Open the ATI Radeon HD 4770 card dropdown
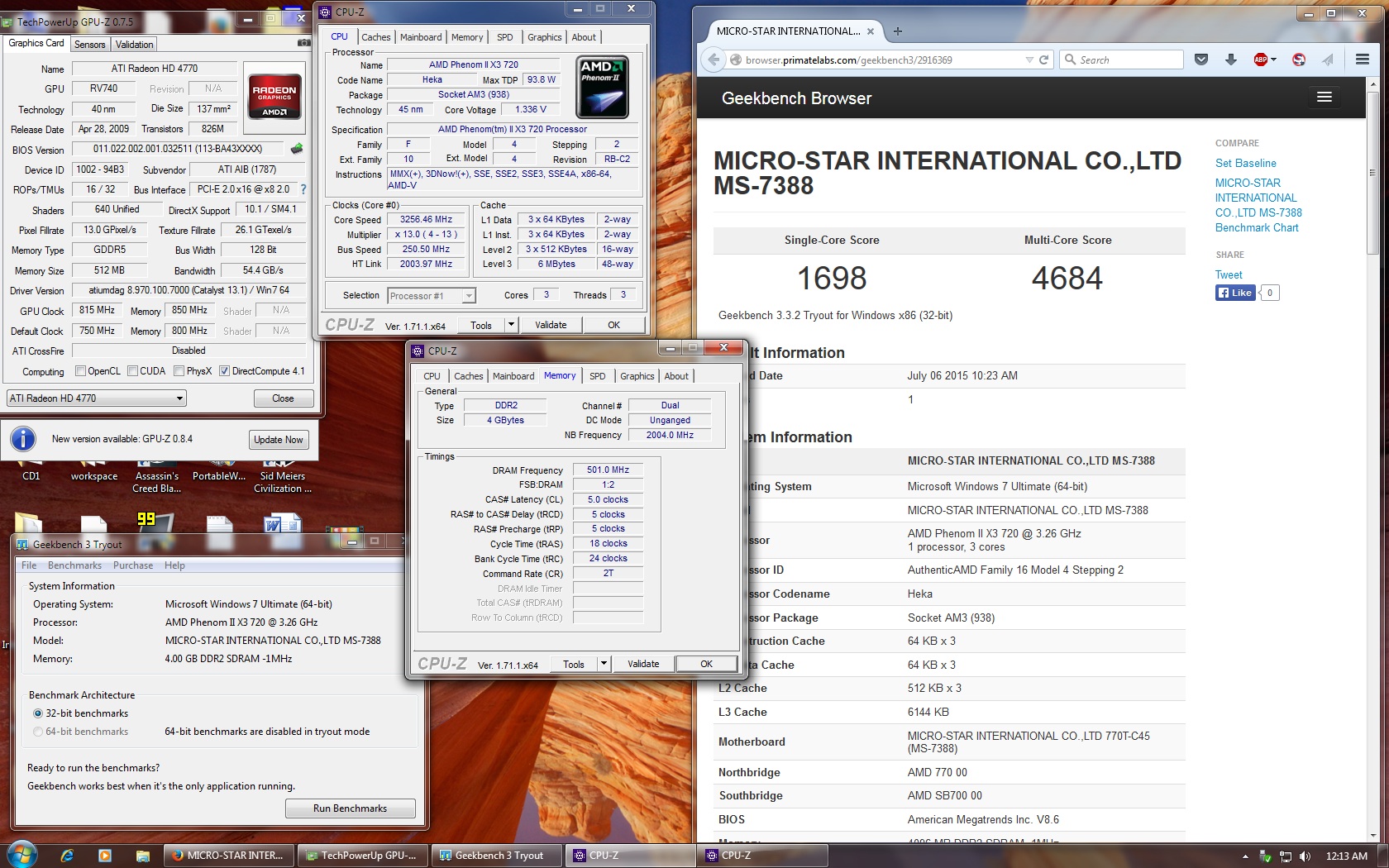The image size is (1389, 868). click(x=97, y=398)
